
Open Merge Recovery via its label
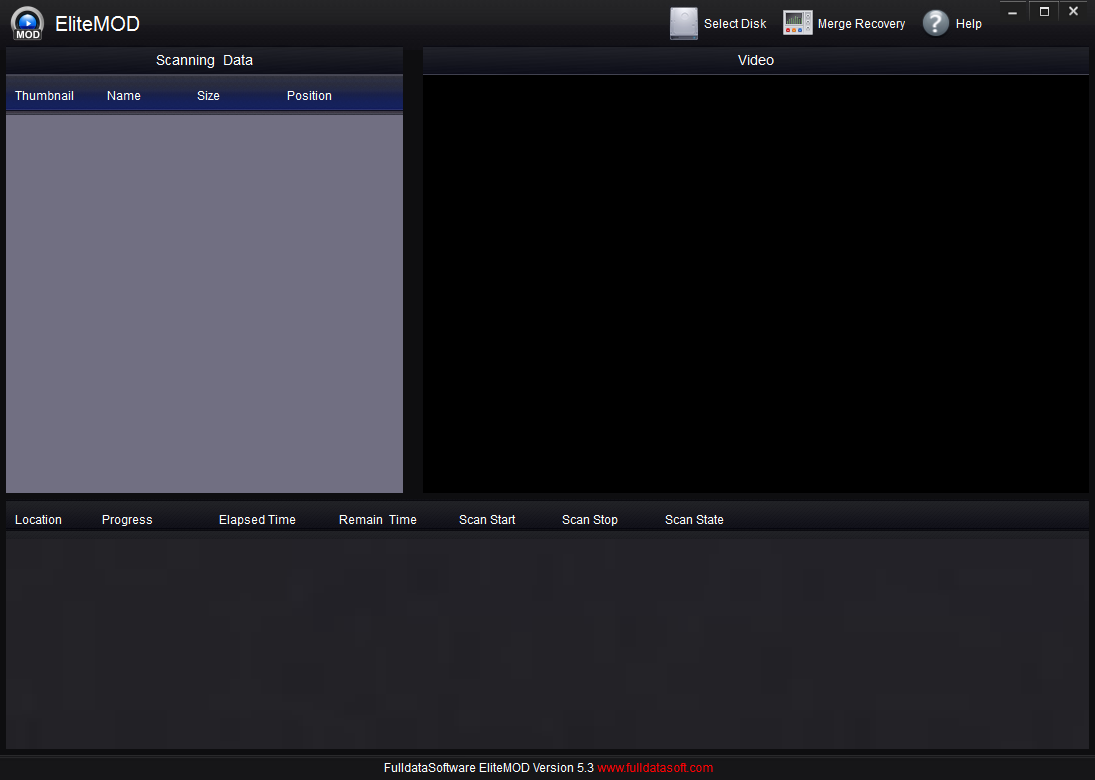point(861,24)
